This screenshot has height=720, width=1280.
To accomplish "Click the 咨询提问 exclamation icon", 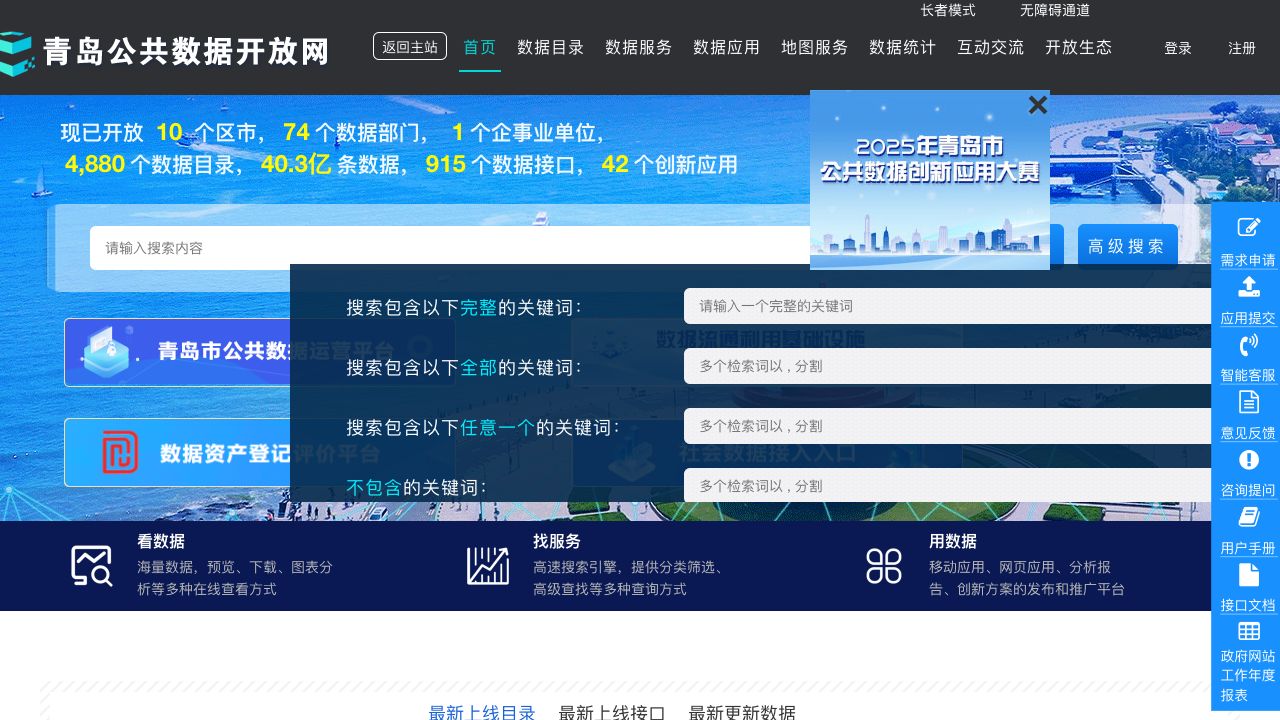I will [x=1248, y=460].
